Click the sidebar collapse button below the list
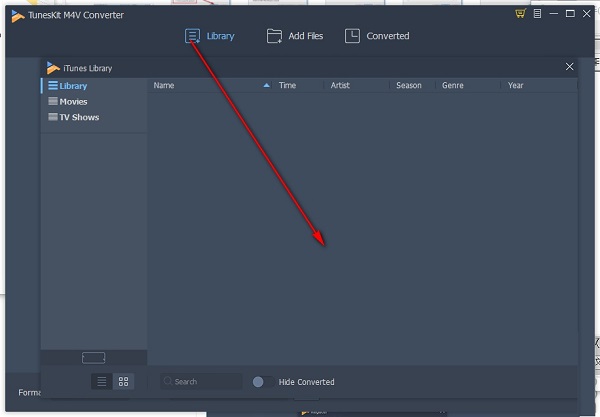This screenshot has width=600, height=417. [x=93, y=358]
